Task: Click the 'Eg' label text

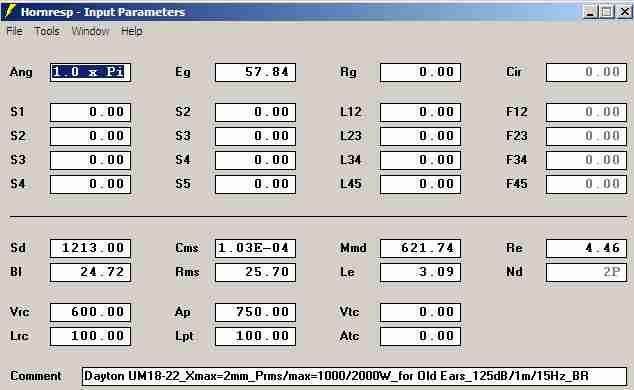Action: tap(182, 72)
